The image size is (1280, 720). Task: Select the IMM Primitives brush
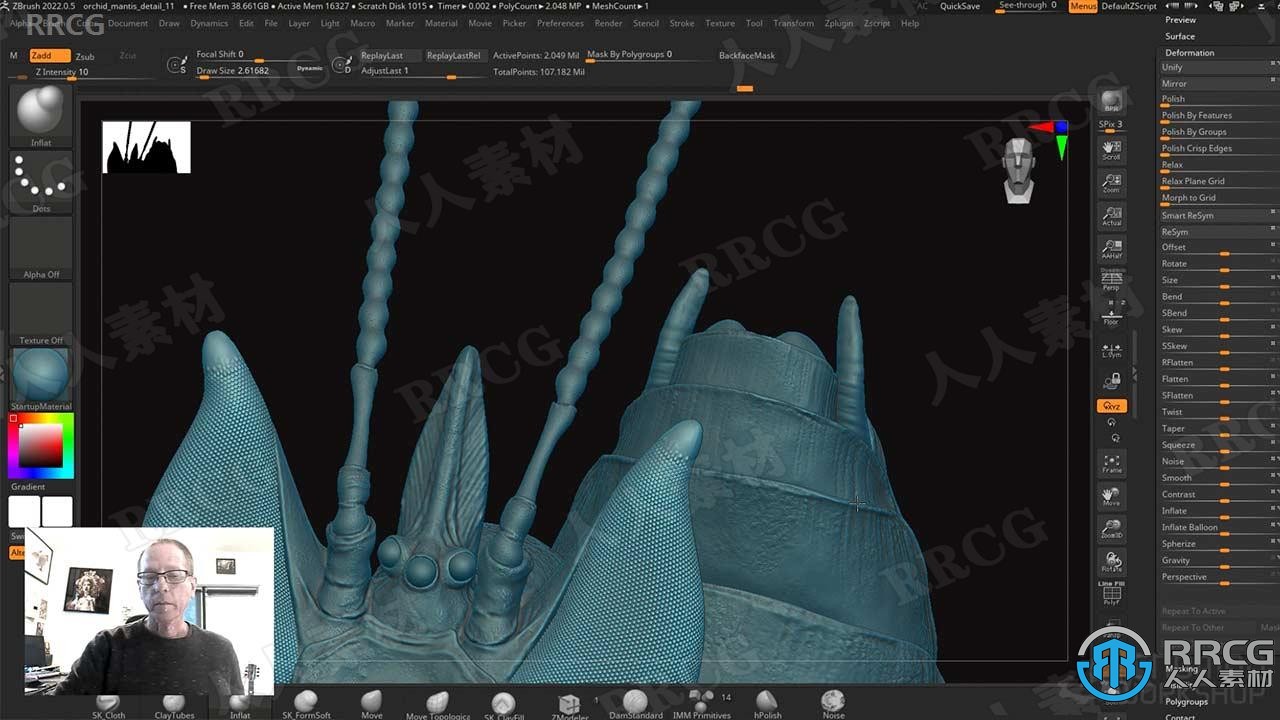701,705
